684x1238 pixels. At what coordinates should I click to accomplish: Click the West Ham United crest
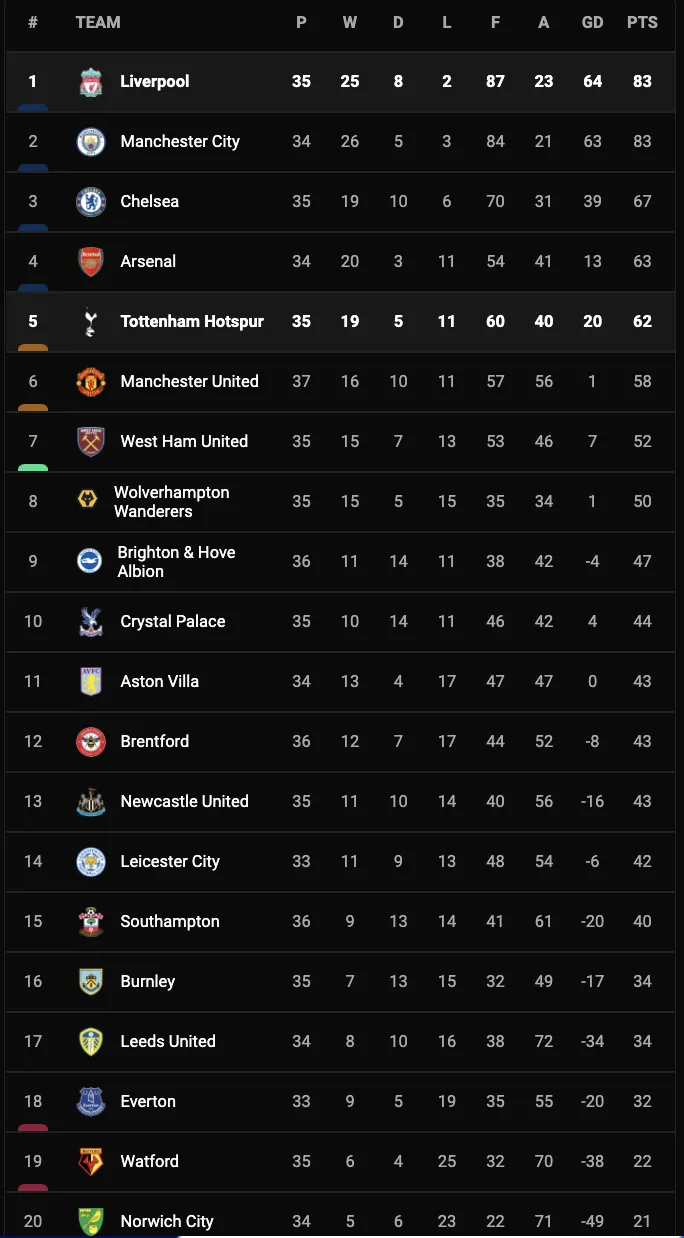click(91, 442)
